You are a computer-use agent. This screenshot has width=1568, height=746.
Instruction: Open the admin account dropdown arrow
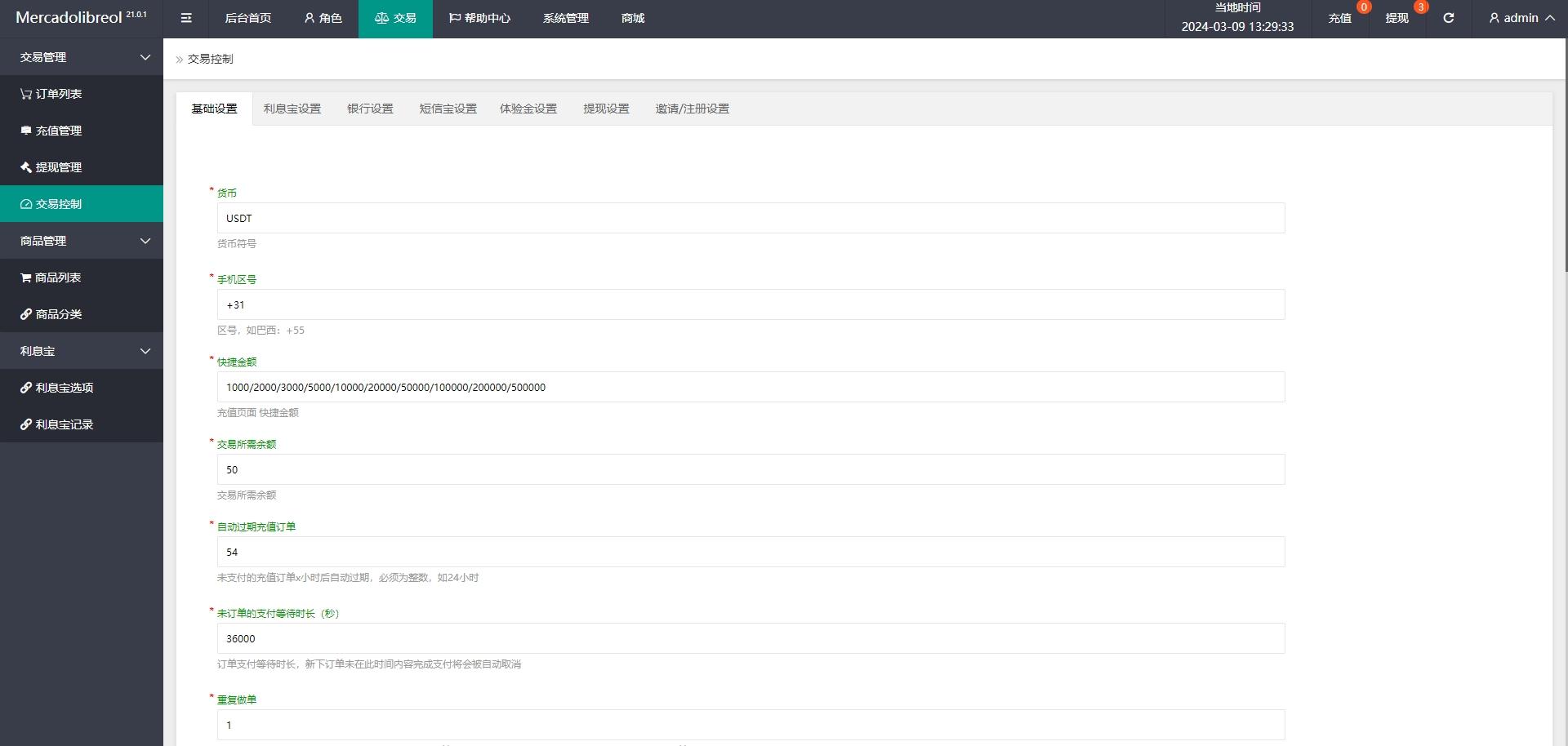click(1550, 18)
